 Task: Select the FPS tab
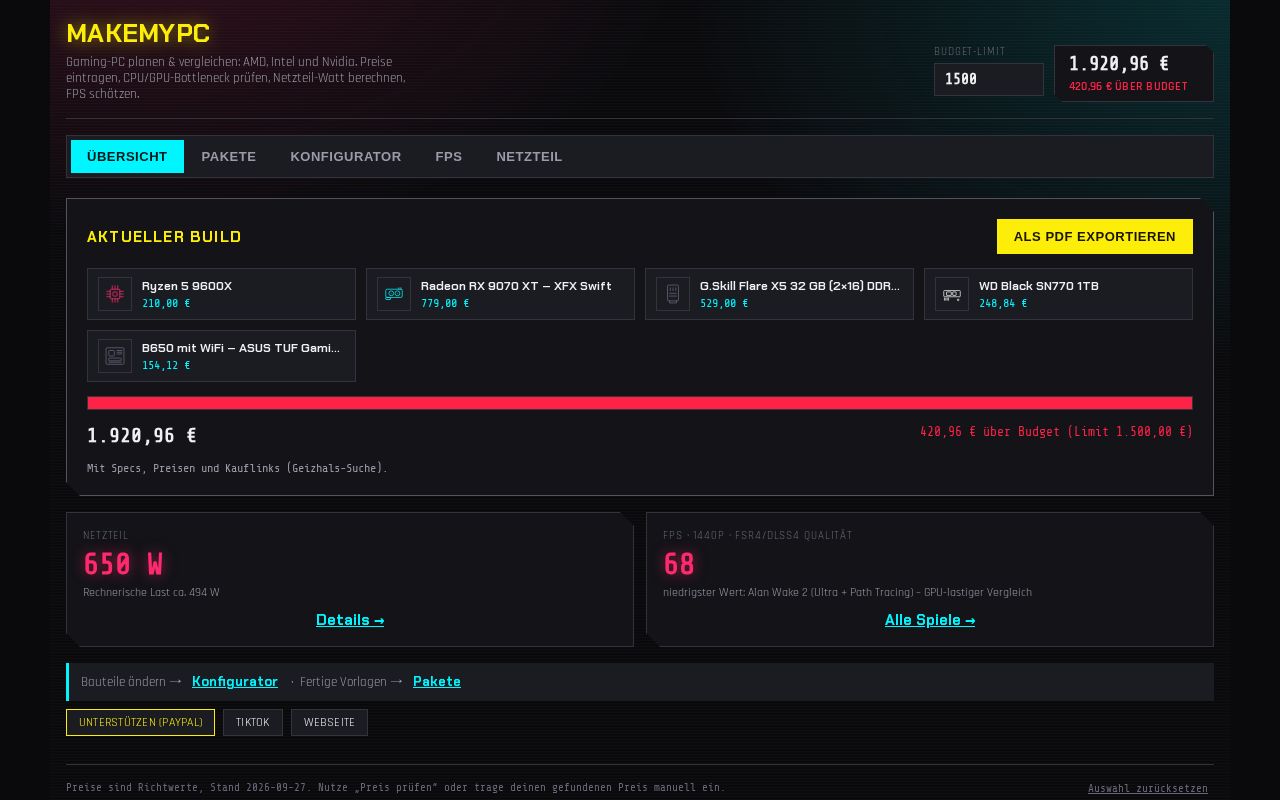(449, 157)
